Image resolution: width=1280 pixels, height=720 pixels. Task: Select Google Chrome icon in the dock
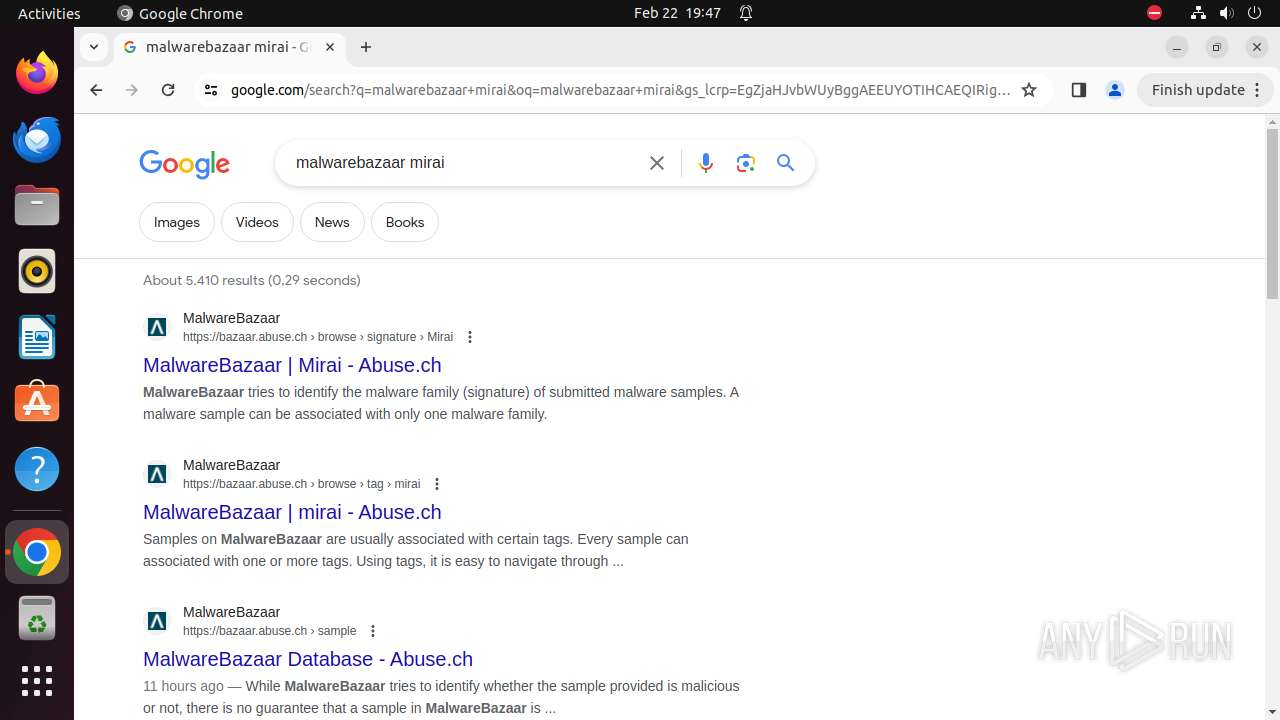[x=37, y=552]
